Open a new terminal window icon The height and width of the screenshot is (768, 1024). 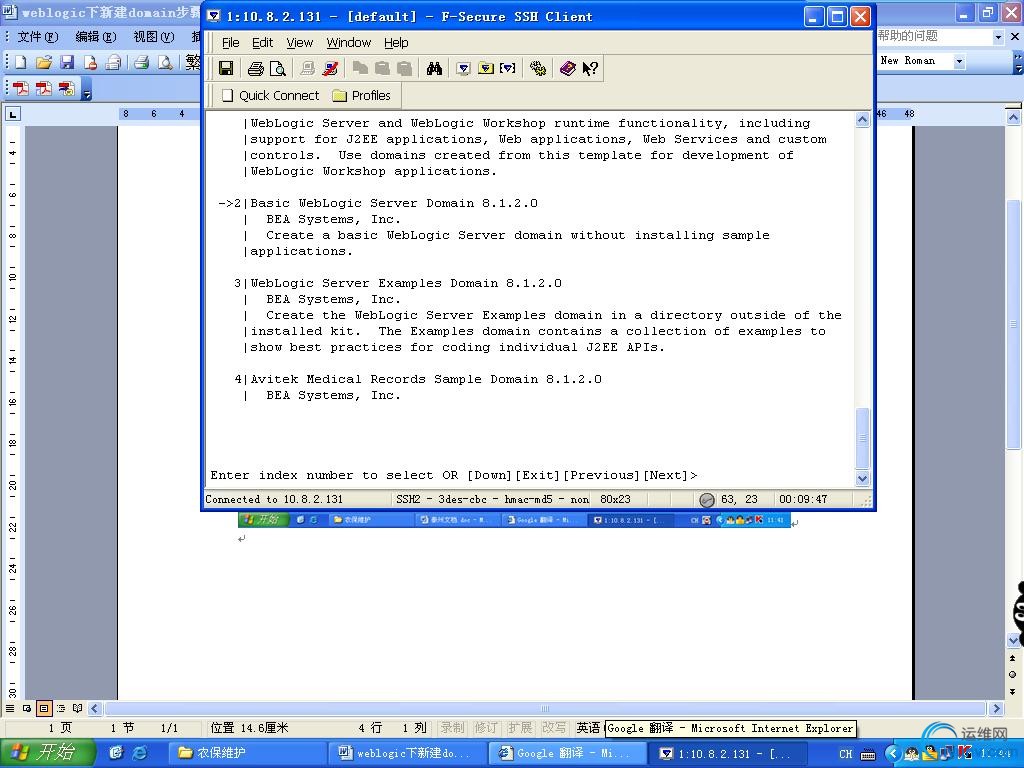464,68
